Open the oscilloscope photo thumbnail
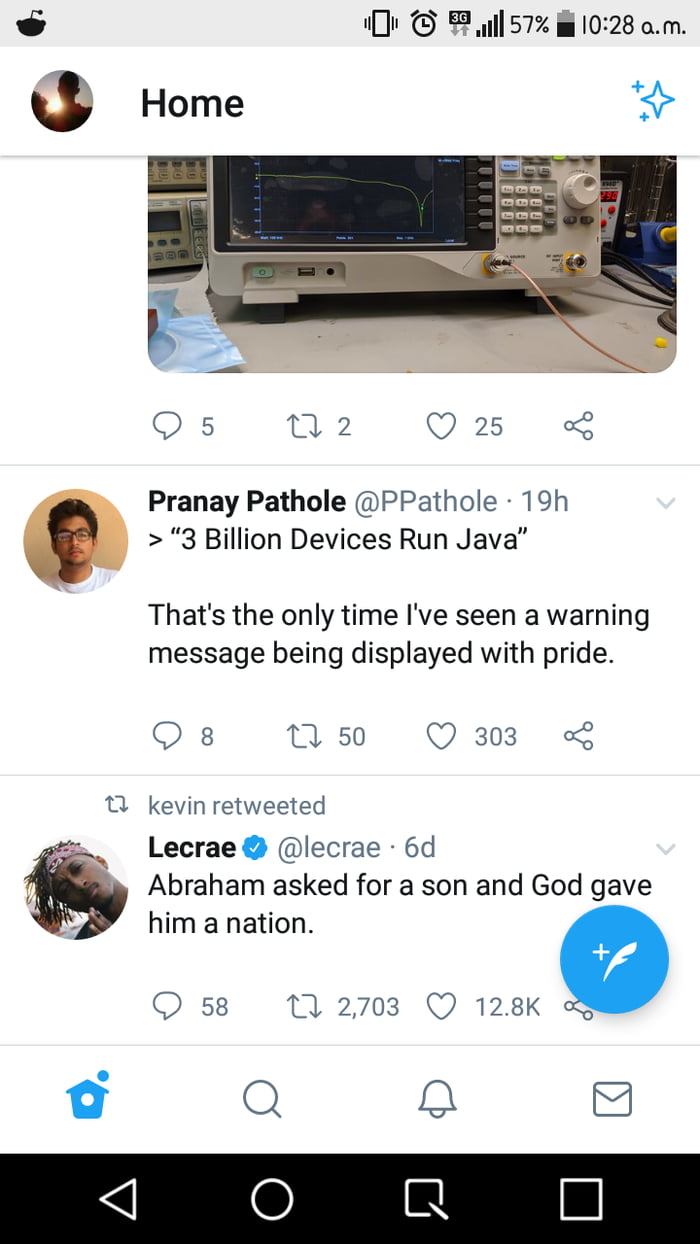This screenshot has height=1244, width=700. [x=412, y=263]
